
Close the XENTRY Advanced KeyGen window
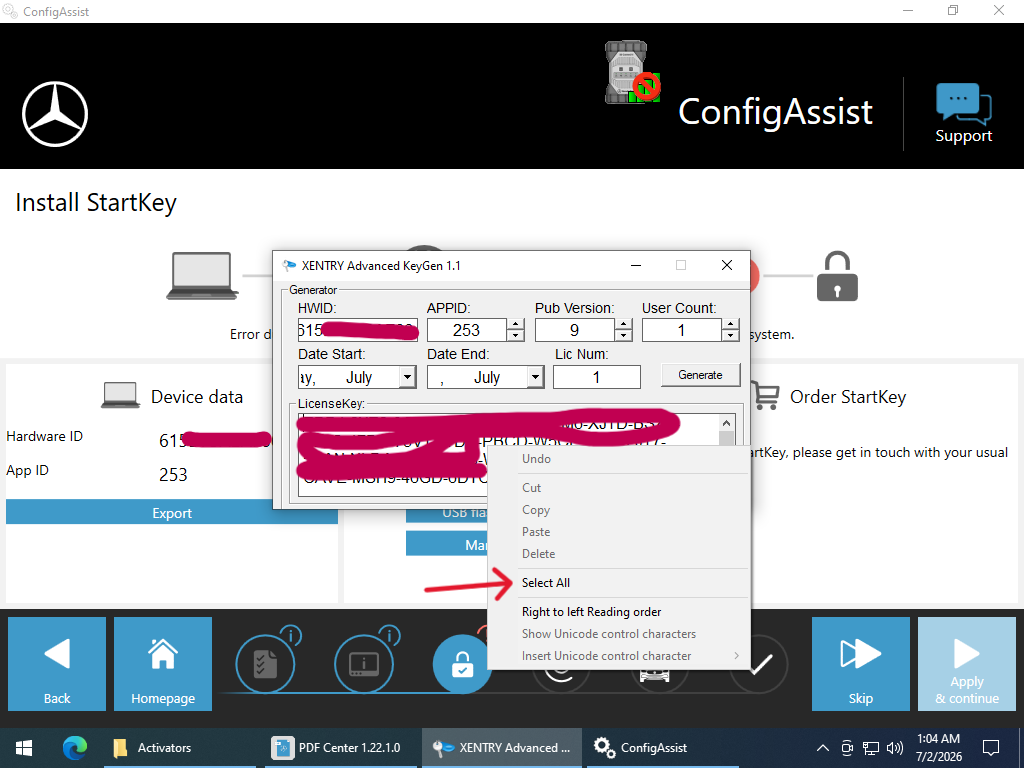(727, 265)
